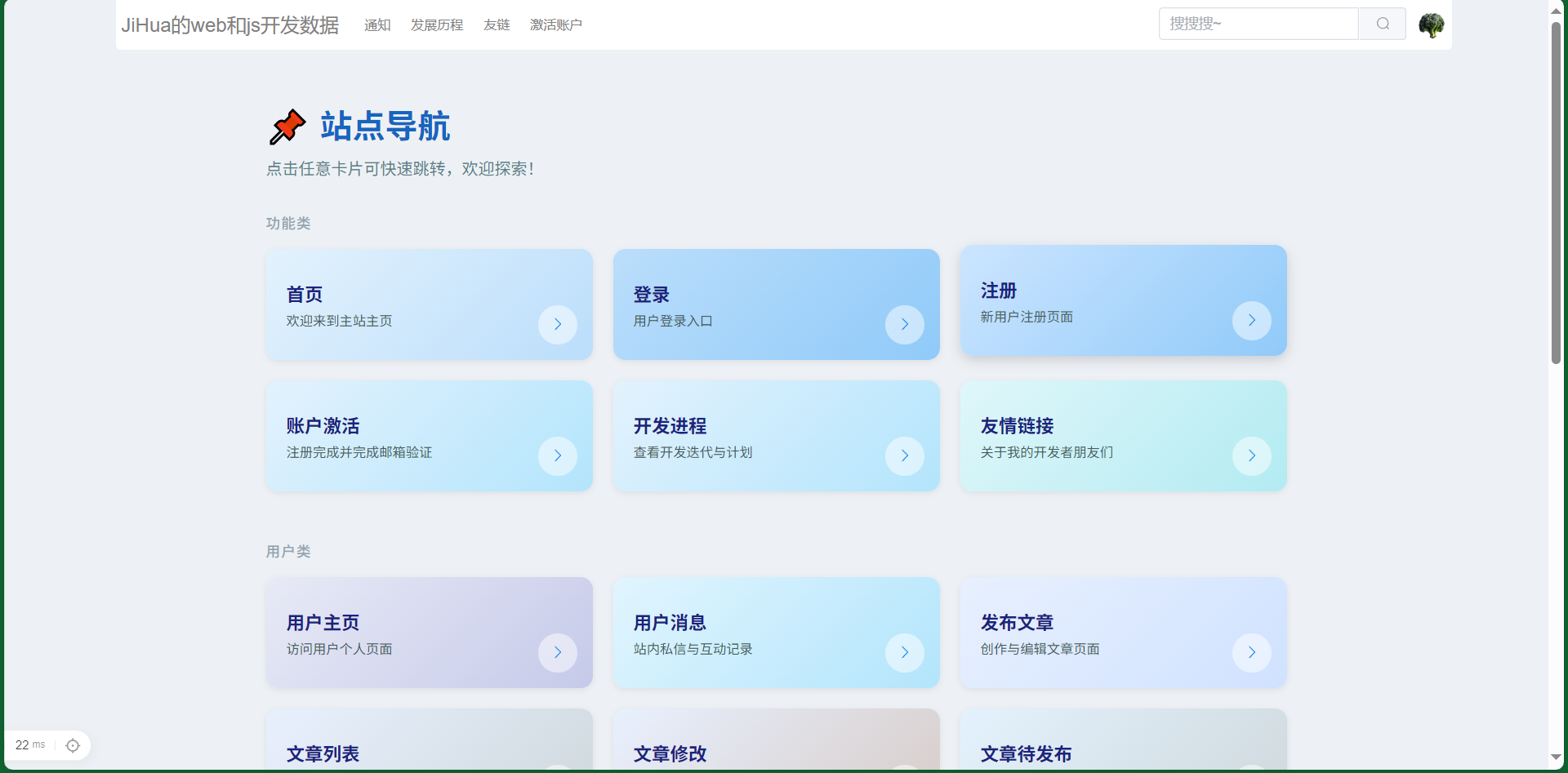Open the 开发进程 card

pyautogui.click(x=775, y=435)
